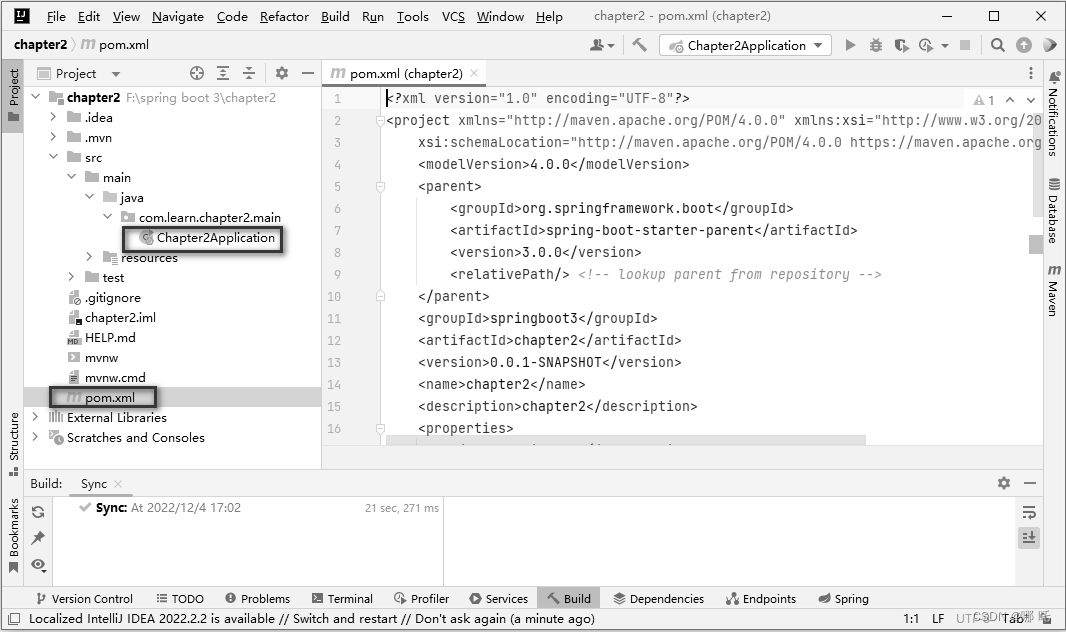Click the Build project hammer icon
This screenshot has height=632, width=1066.
[x=639, y=45]
